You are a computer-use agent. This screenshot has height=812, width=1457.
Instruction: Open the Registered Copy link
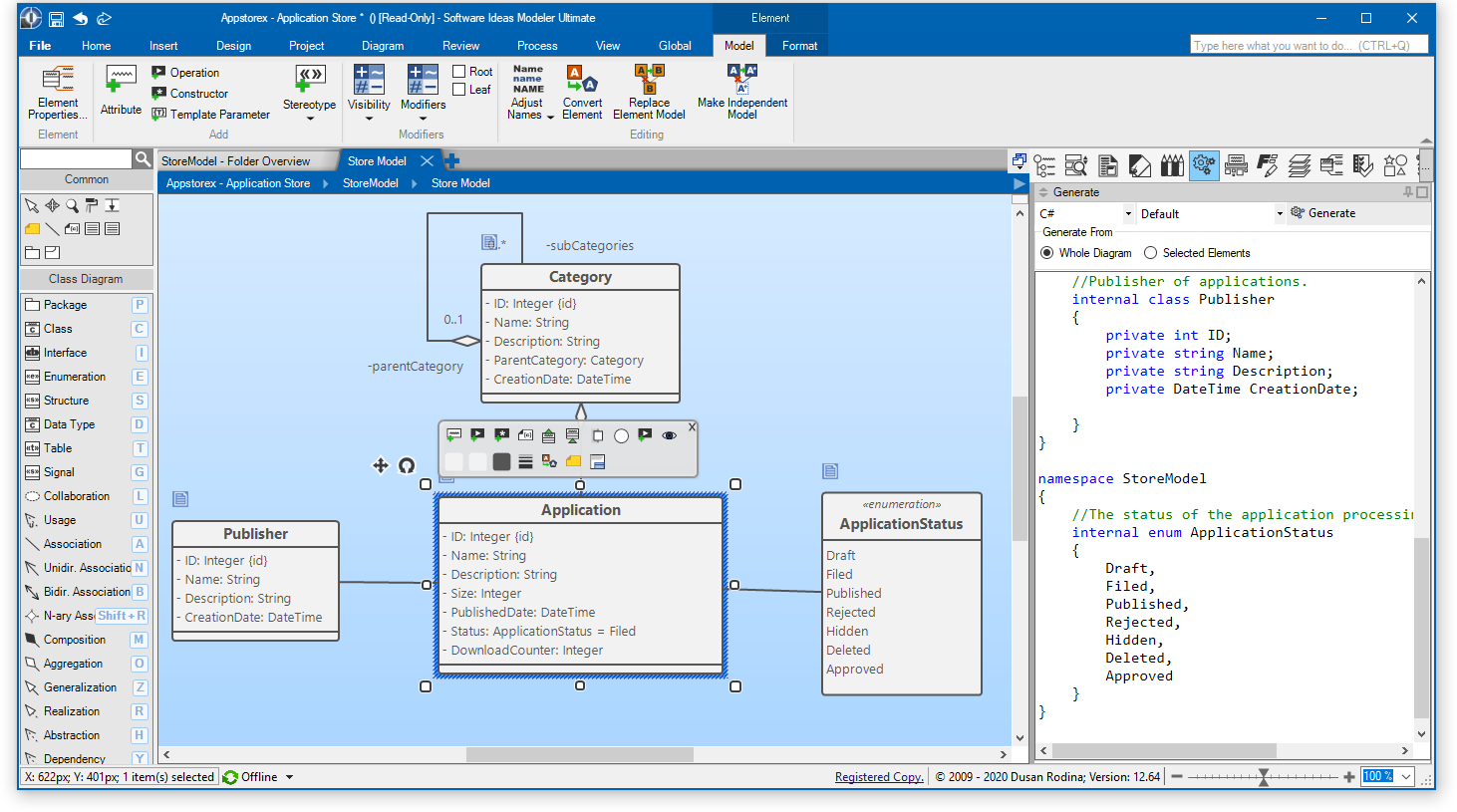[x=879, y=777]
